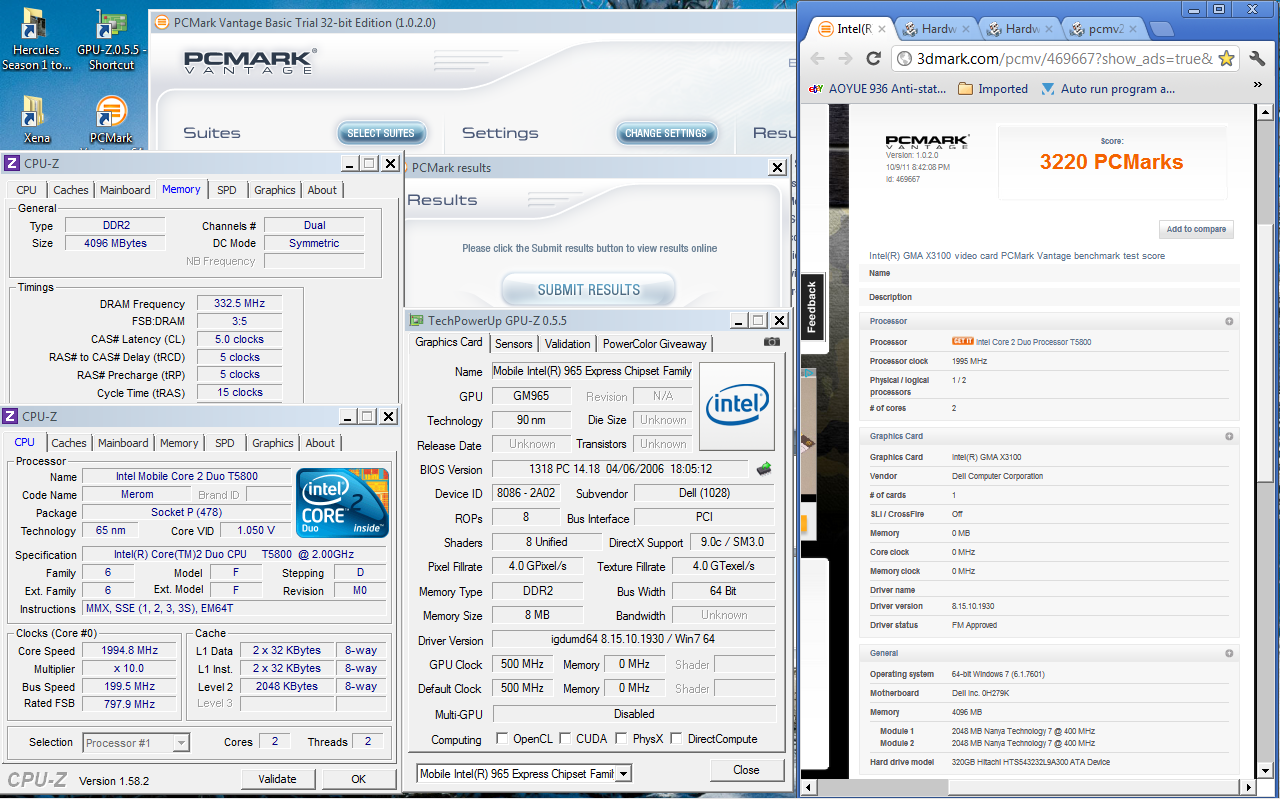Select the Code Name Merom value
Screen dimensions: 1280x800
pyautogui.click(x=137, y=494)
